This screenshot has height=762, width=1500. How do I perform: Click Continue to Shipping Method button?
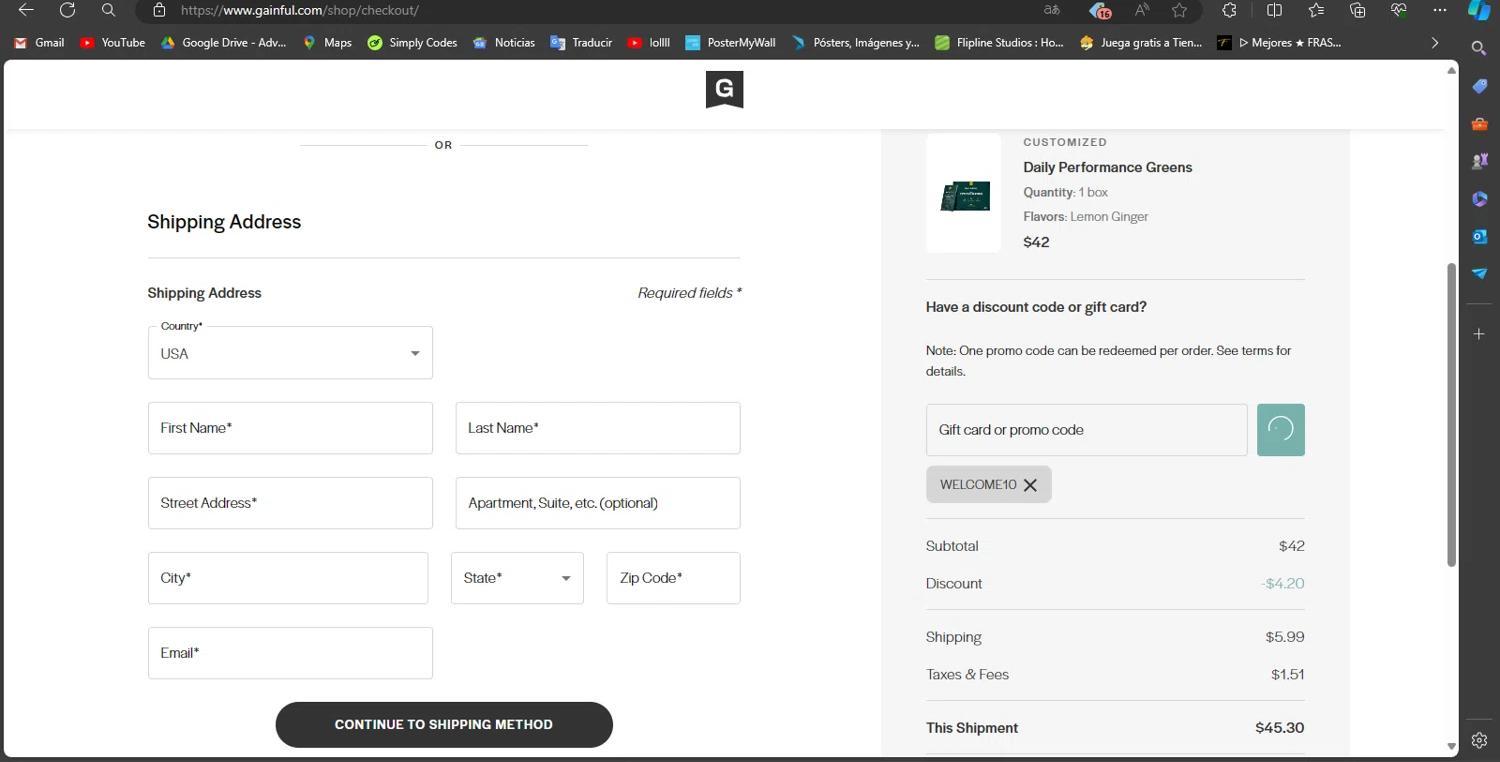coord(444,725)
